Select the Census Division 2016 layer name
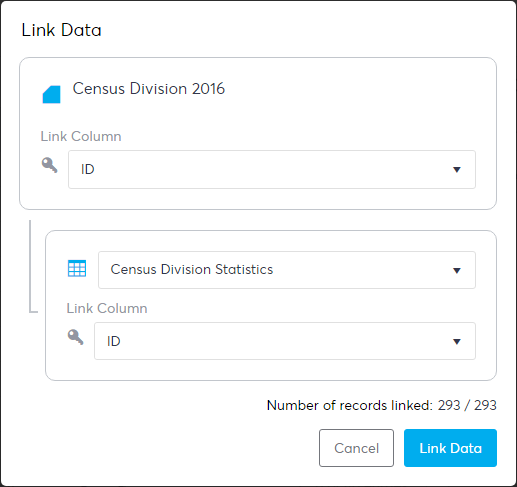The image size is (517, 487). 149,89
